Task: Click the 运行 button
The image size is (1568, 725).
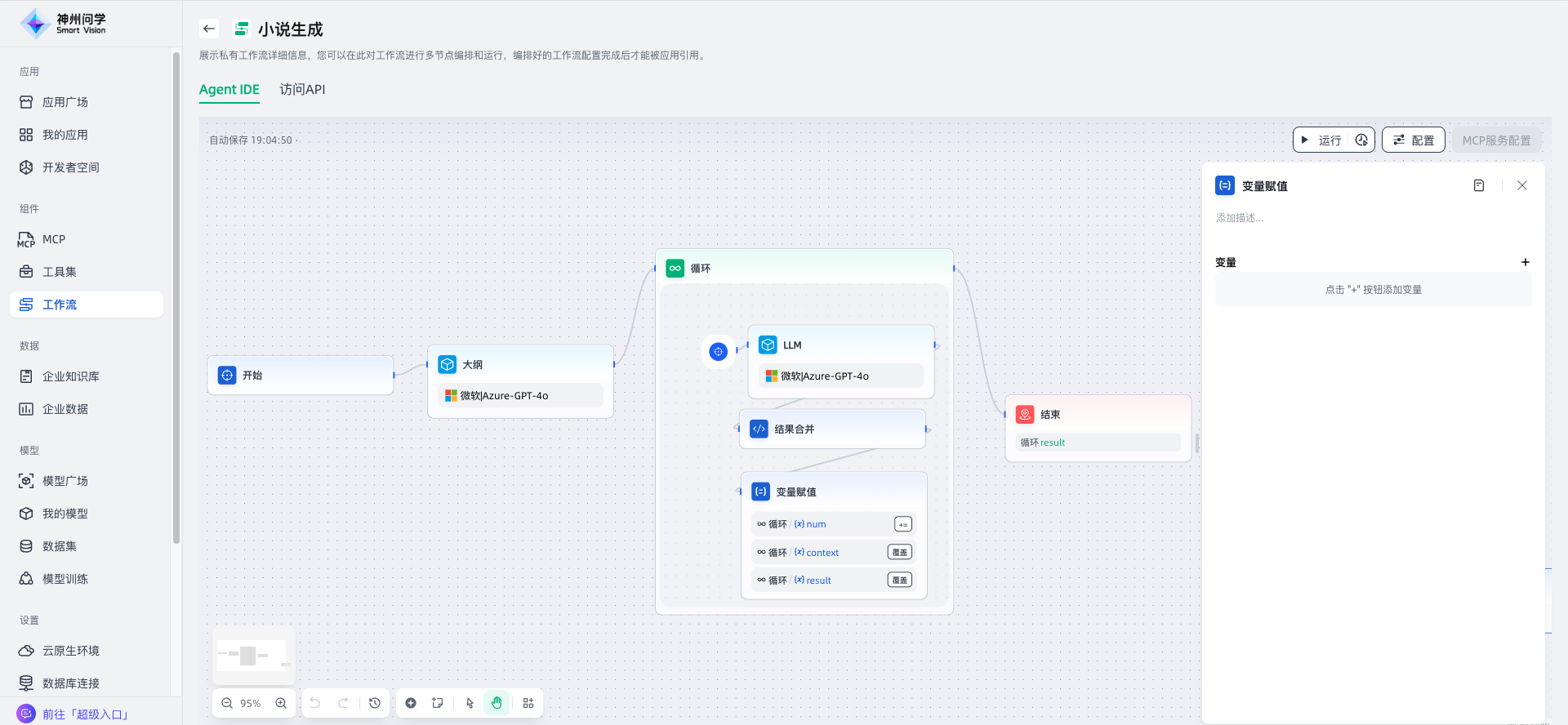Action: 1321,140
